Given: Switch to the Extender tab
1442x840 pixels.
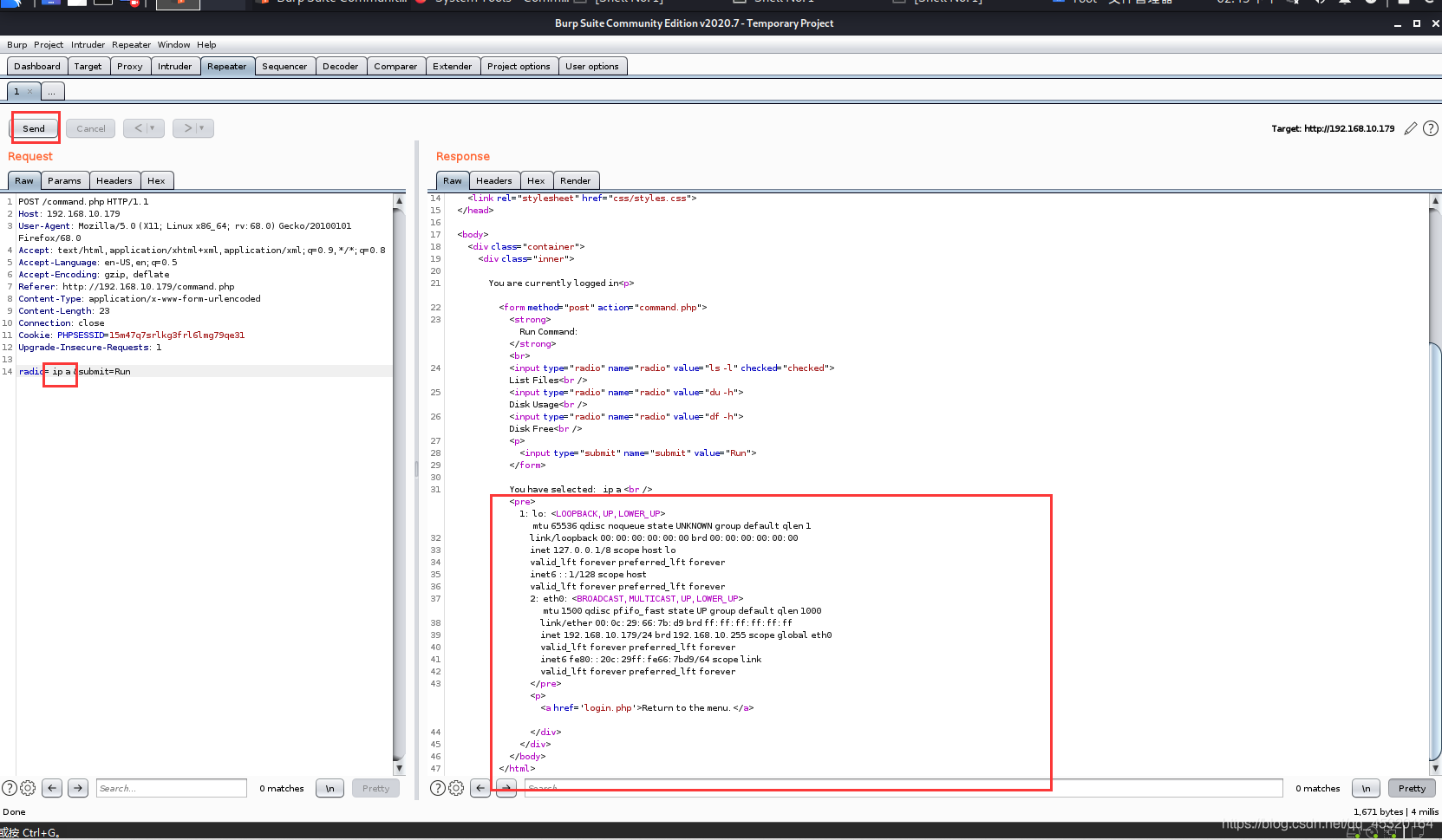Looking at the screenshot, I should [453, 66].
